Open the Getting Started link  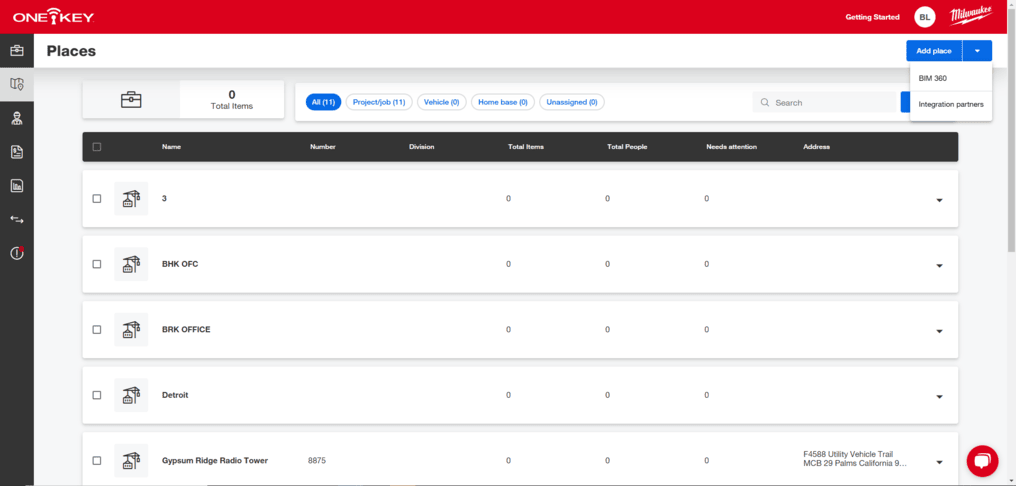click(x=872, y=17)
